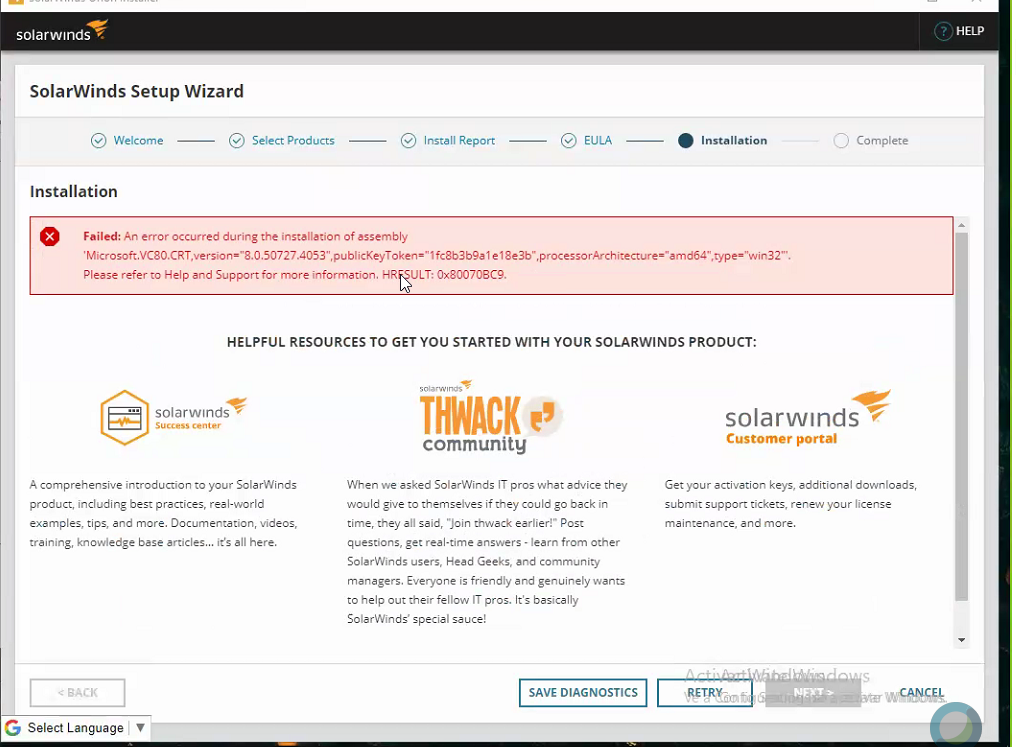The image size is (1016, 747).
Task: Select the Install Report step label
Action: pos(459,141)
